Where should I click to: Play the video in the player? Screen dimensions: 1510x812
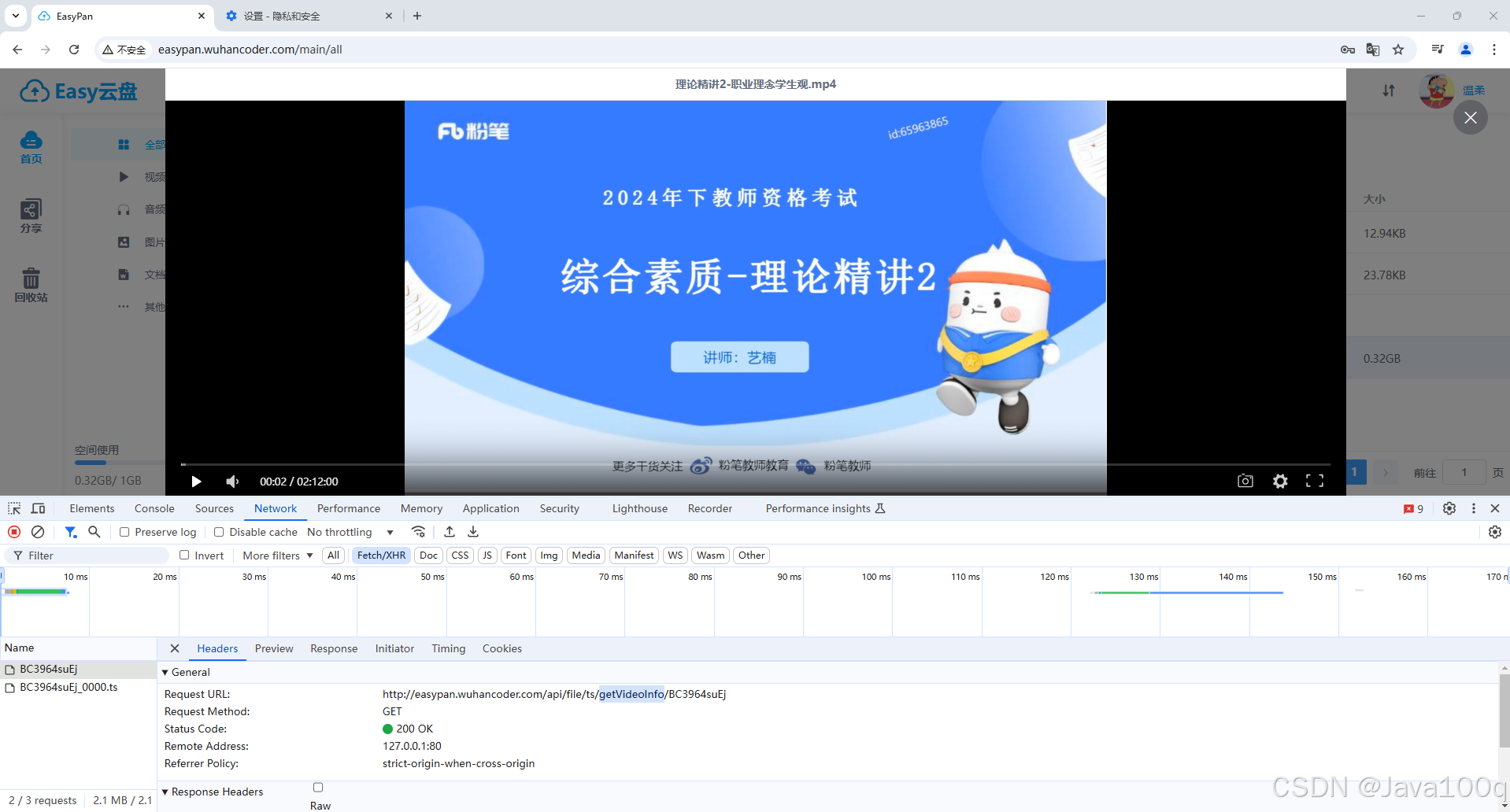(x=196, y=482)
